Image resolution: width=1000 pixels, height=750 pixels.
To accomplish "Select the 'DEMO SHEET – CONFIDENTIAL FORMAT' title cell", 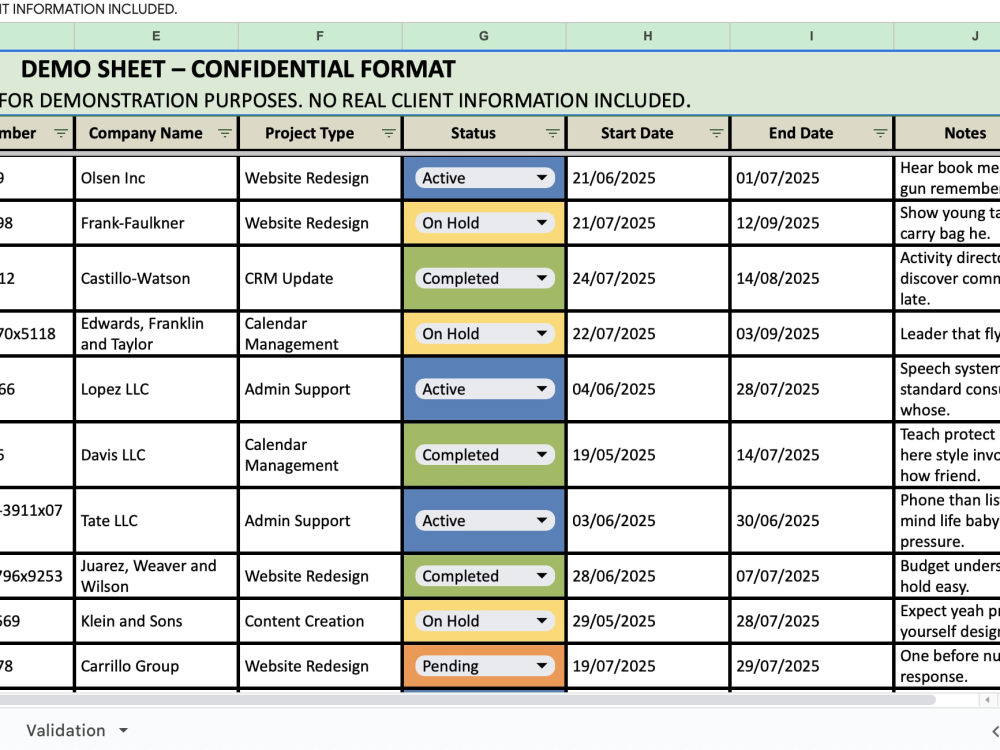I will [238, 69].
